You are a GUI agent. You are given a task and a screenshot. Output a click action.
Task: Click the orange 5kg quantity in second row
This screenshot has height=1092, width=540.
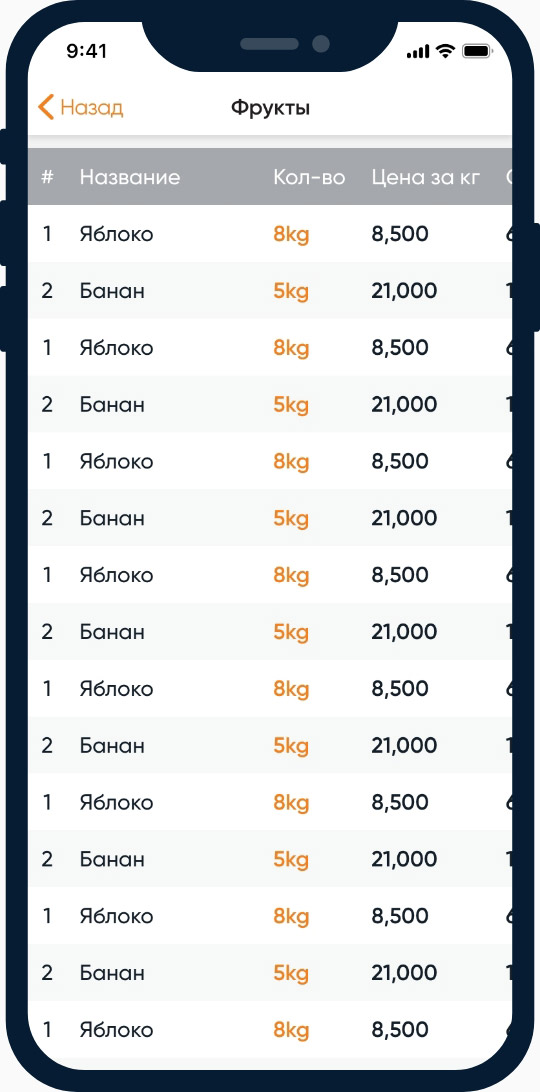click(x=291, y=292)
